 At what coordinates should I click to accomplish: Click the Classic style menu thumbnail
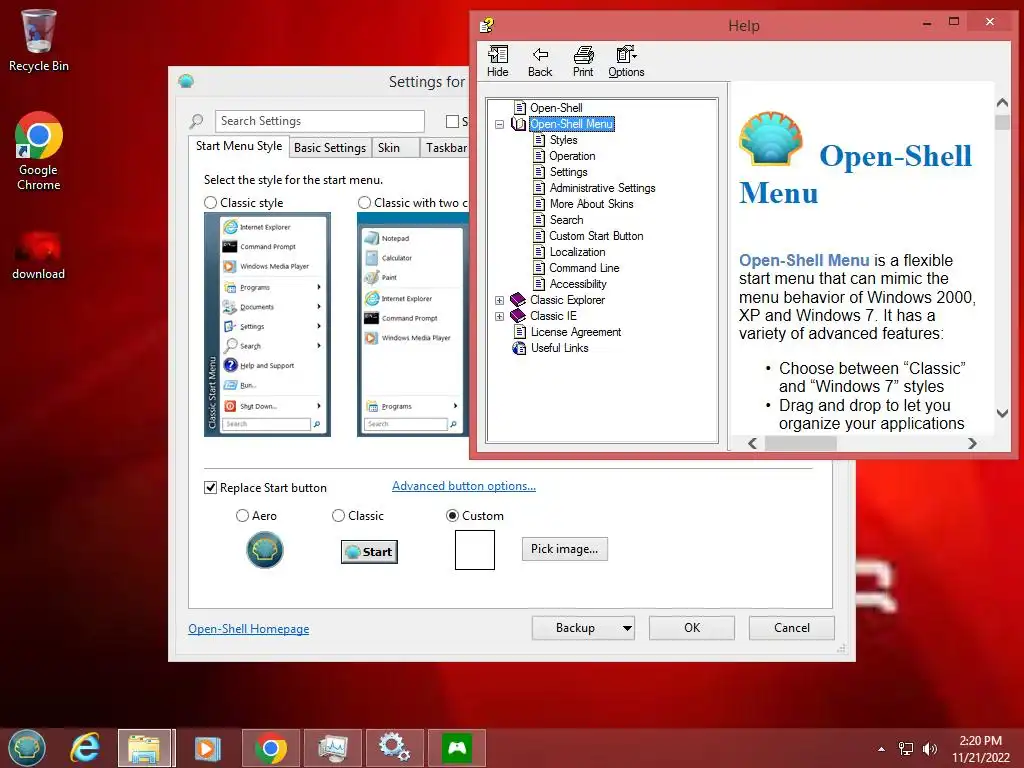pyautogui.click(x=267, y=325)
